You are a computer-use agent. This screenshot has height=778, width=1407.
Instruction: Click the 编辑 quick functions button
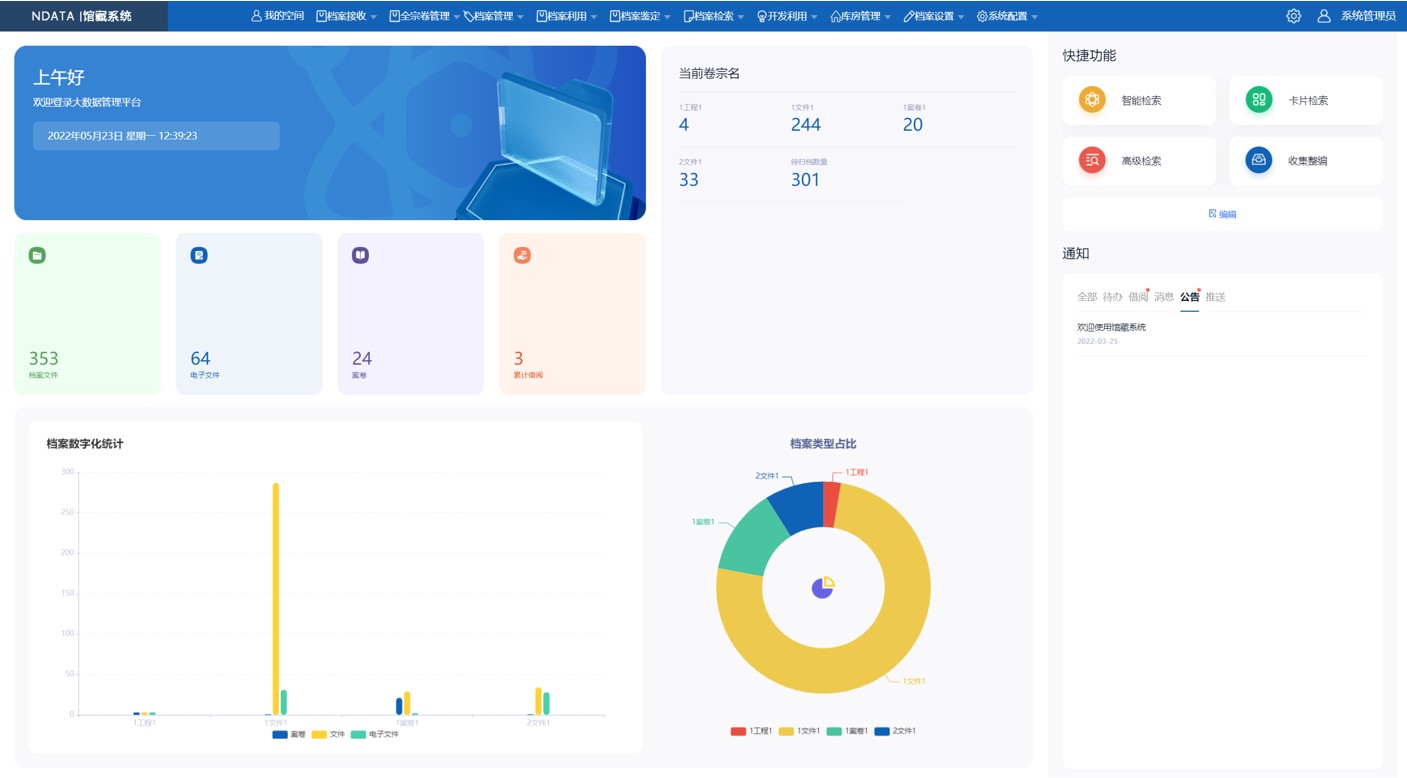[x=1222, y=214]
